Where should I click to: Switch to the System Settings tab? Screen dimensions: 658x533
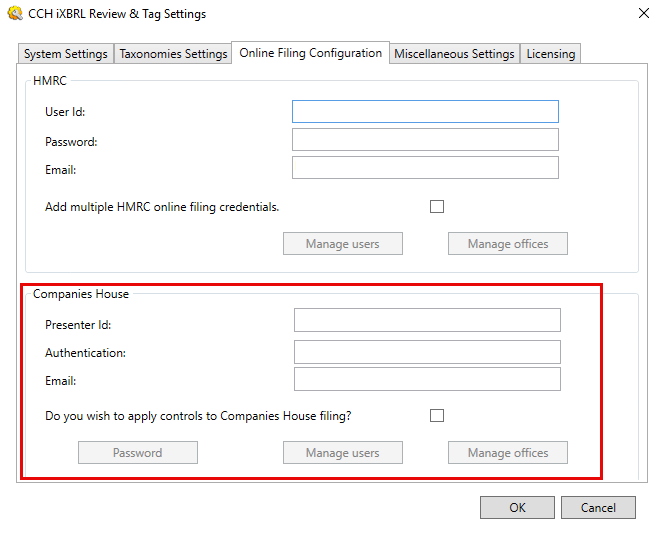pyautogui.click(x=65, y=54)
